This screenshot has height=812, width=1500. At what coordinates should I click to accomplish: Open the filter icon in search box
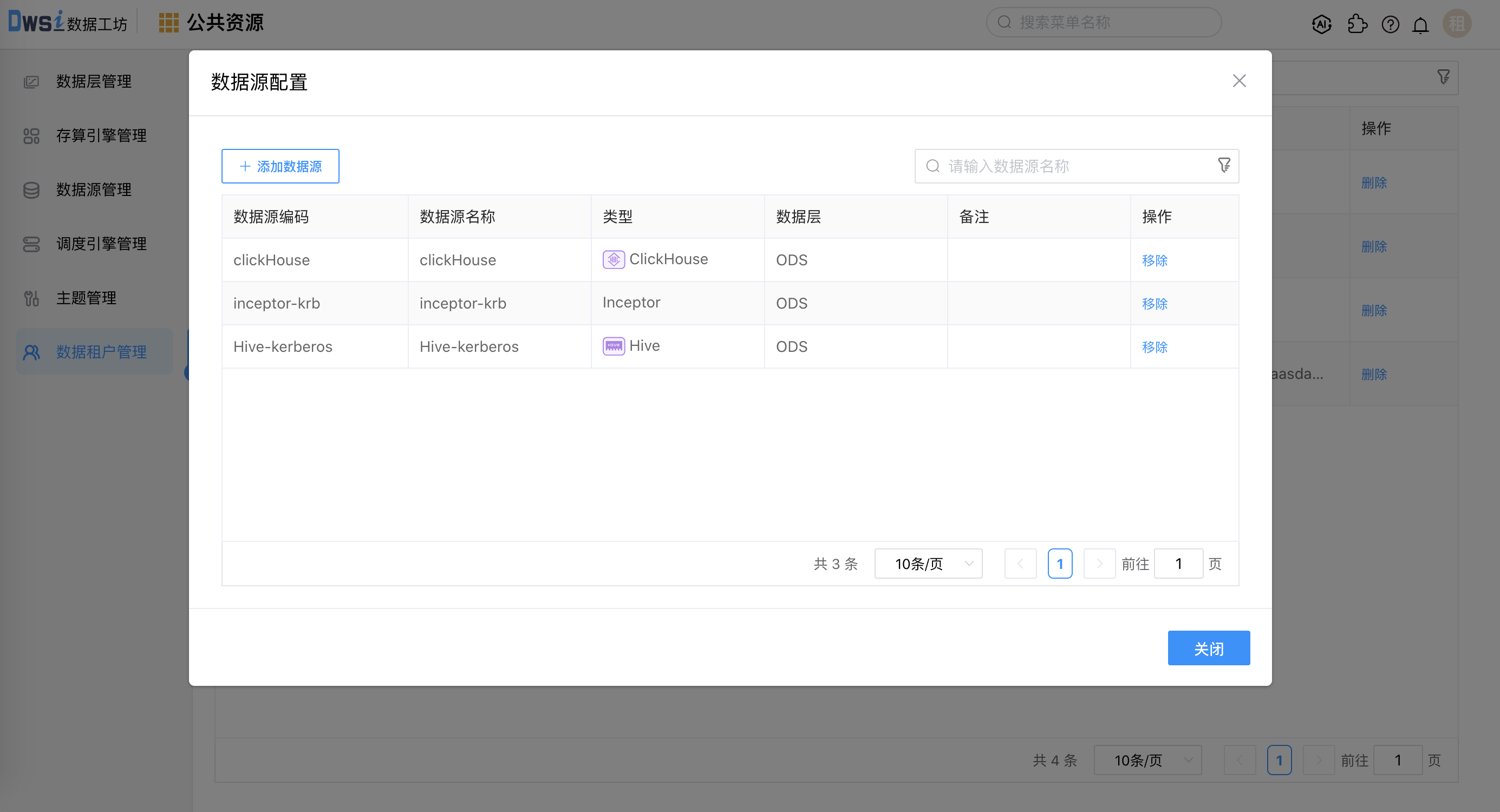coord(1224,165)
